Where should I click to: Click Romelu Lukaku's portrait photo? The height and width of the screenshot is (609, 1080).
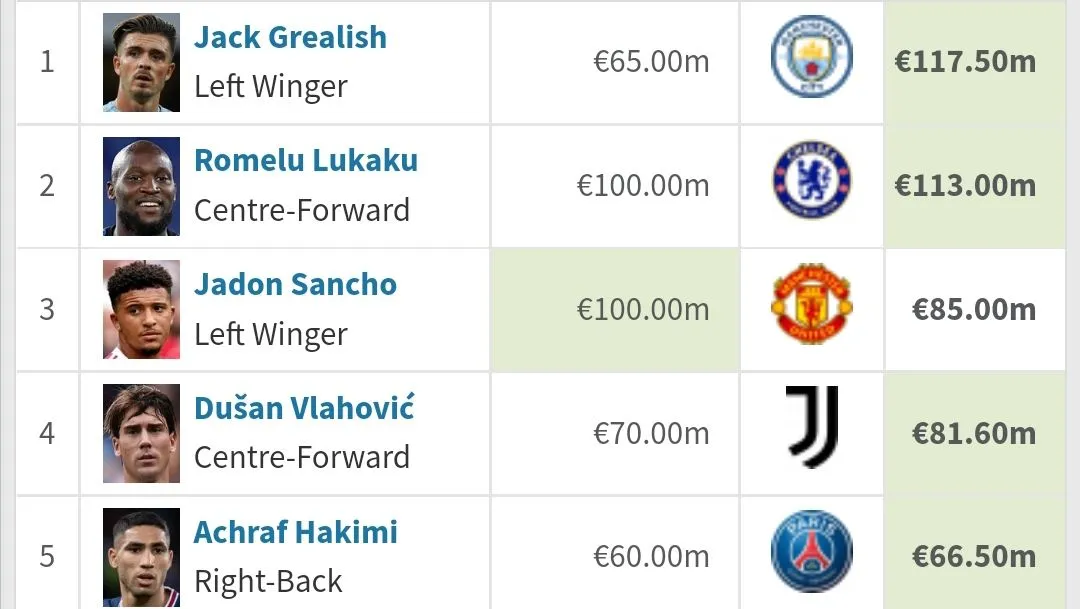[141, 186]
